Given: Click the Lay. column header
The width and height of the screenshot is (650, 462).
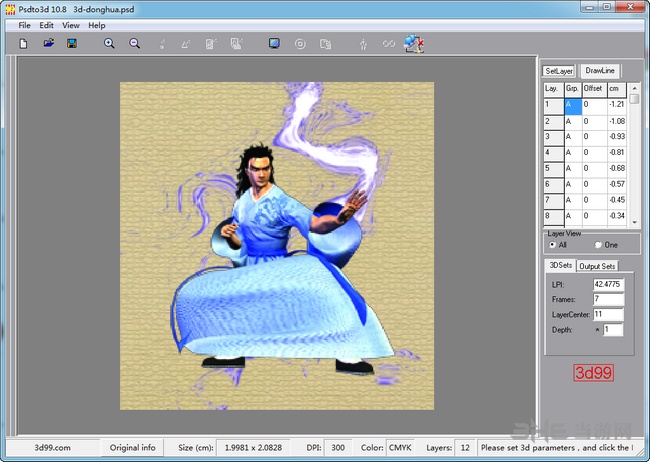Looking at the screenshot, I should pos(554,89).
